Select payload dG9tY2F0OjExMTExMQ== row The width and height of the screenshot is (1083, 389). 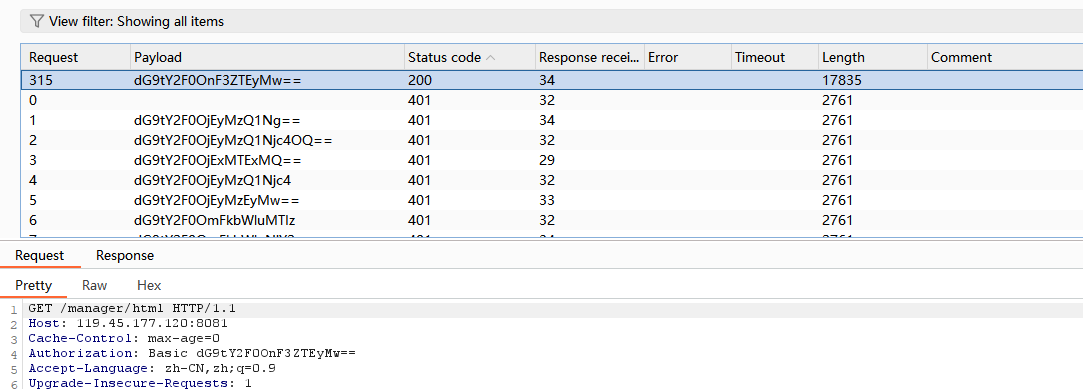552,160
